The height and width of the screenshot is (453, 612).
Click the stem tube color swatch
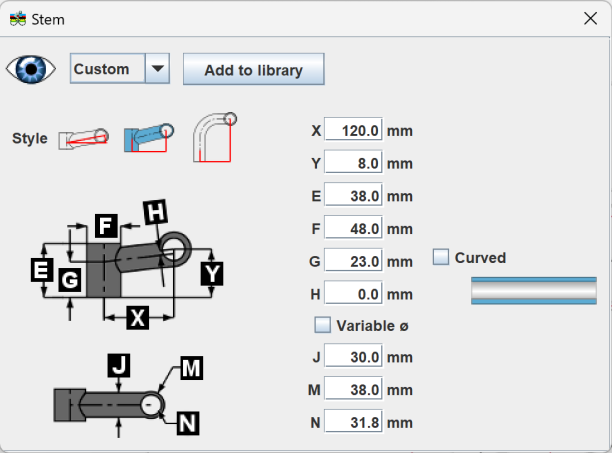pyautogui.click(x=534, y=291)
